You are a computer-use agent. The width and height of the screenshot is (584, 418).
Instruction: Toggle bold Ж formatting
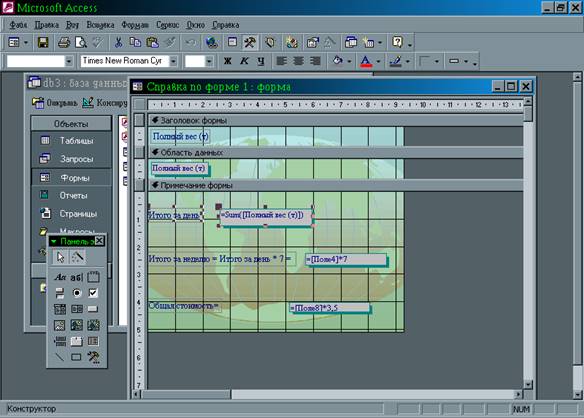(x=228, y=61)
